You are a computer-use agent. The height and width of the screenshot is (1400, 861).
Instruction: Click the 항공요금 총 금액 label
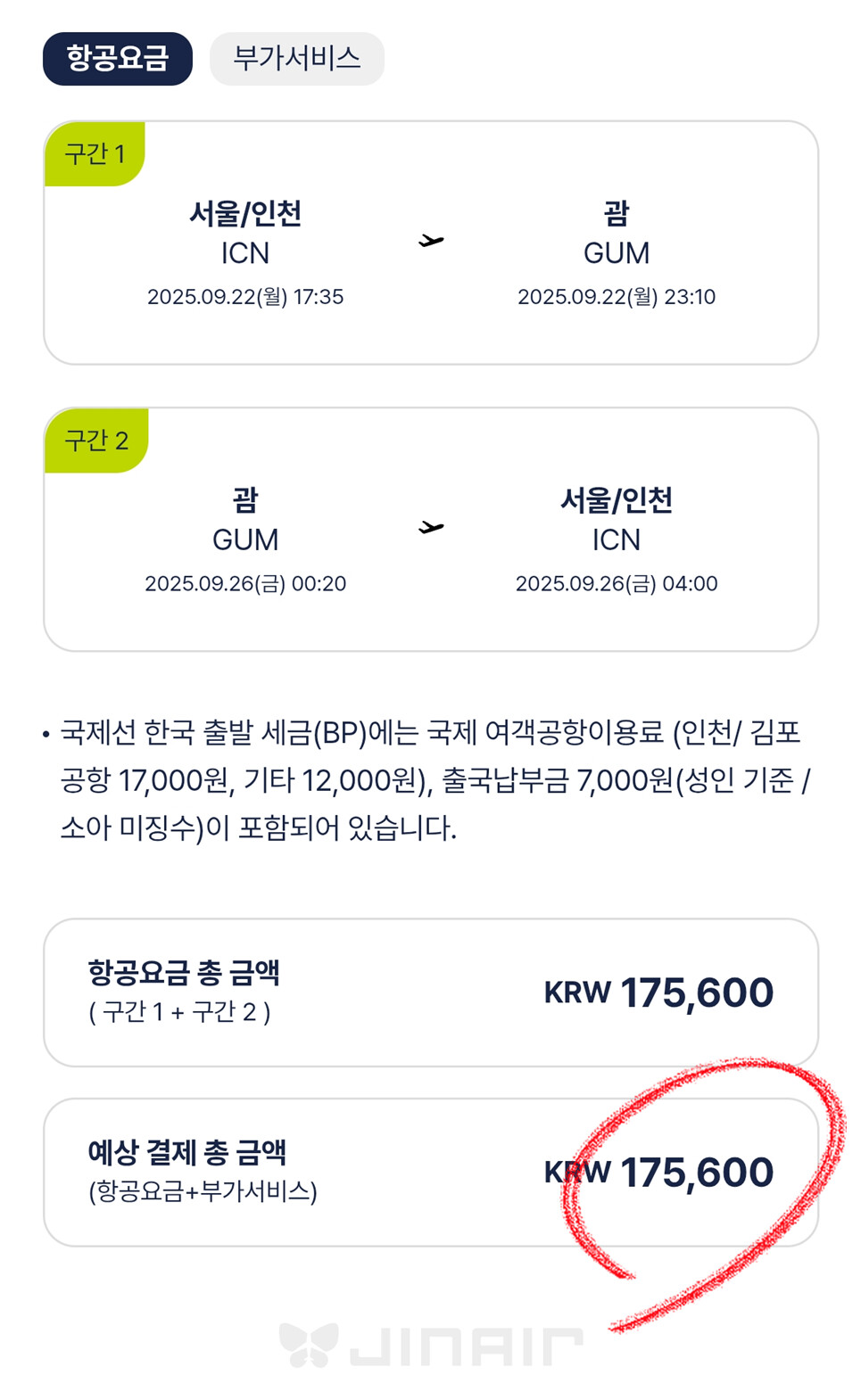pyautogui.click(x=184, y=973)
